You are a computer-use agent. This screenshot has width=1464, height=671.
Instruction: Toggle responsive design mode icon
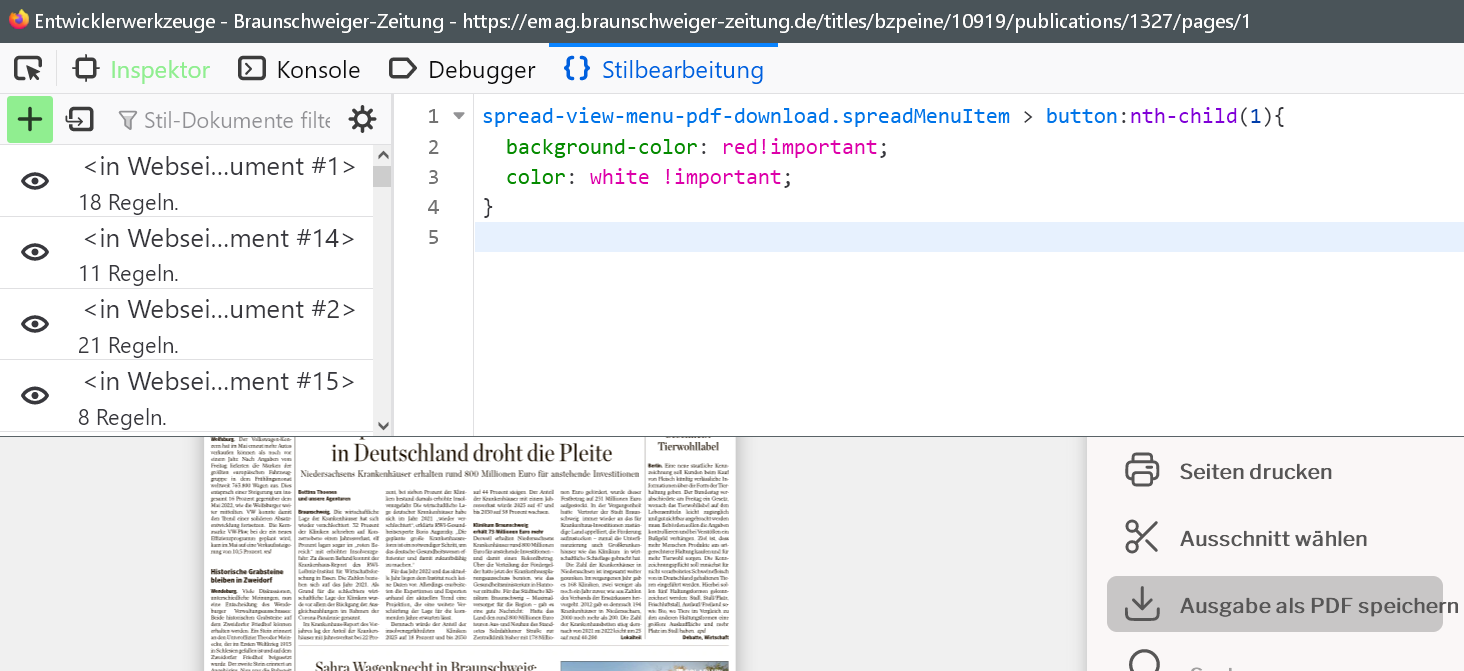(87, 69)
